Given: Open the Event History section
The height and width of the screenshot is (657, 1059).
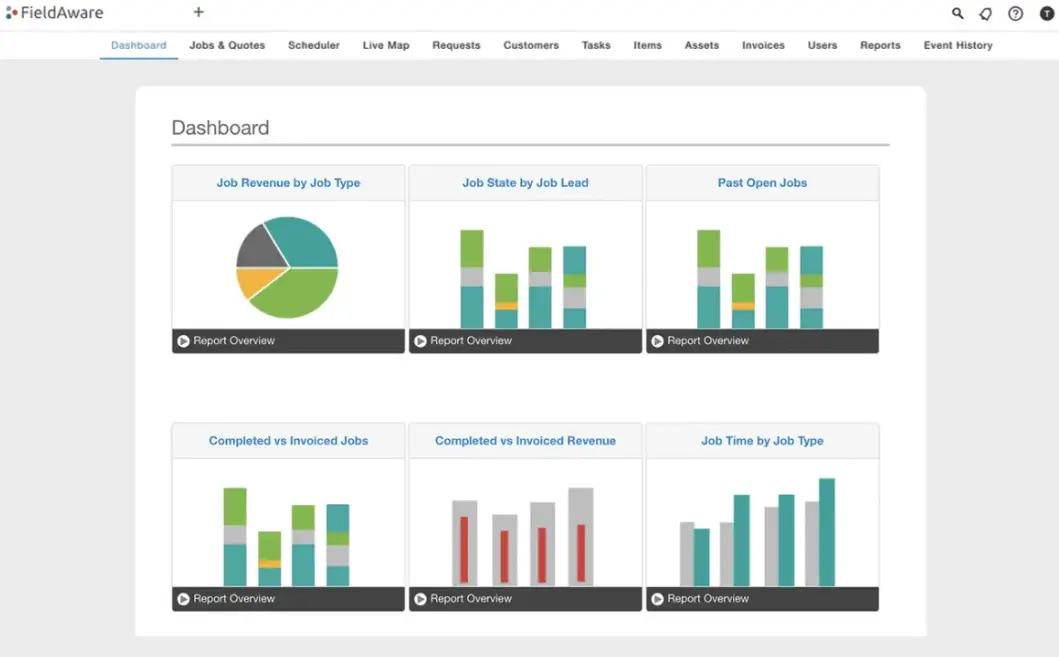Looking at the screenshot, I should 957,45.
